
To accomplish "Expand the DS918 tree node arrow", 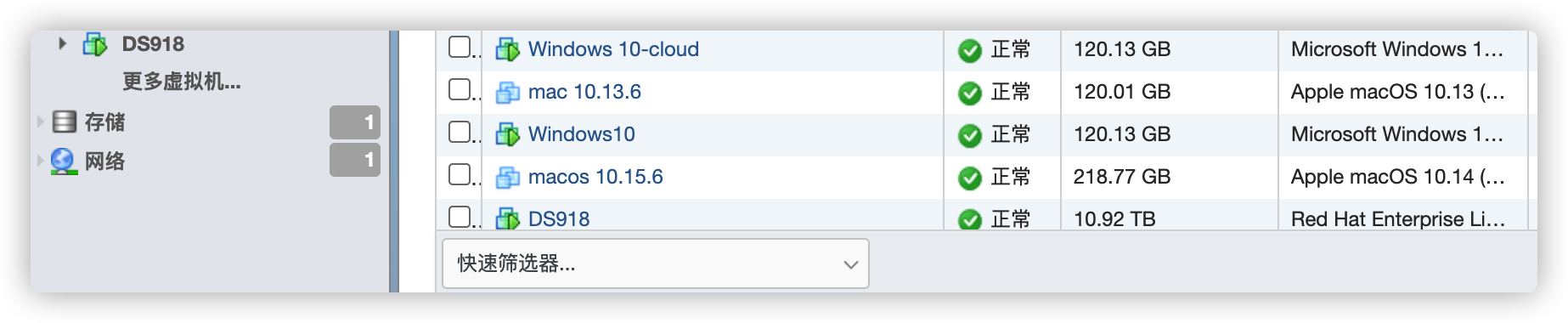I will tap(62, 43).
